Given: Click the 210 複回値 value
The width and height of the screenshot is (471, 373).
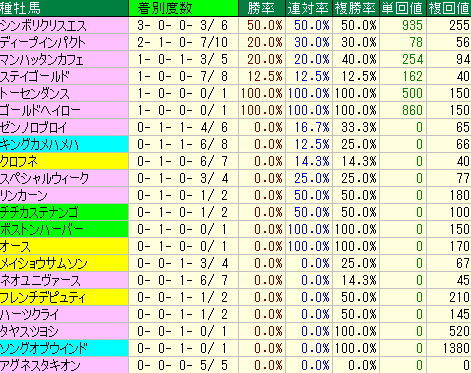Looking at the screenshot, I should tap(460, 297).
